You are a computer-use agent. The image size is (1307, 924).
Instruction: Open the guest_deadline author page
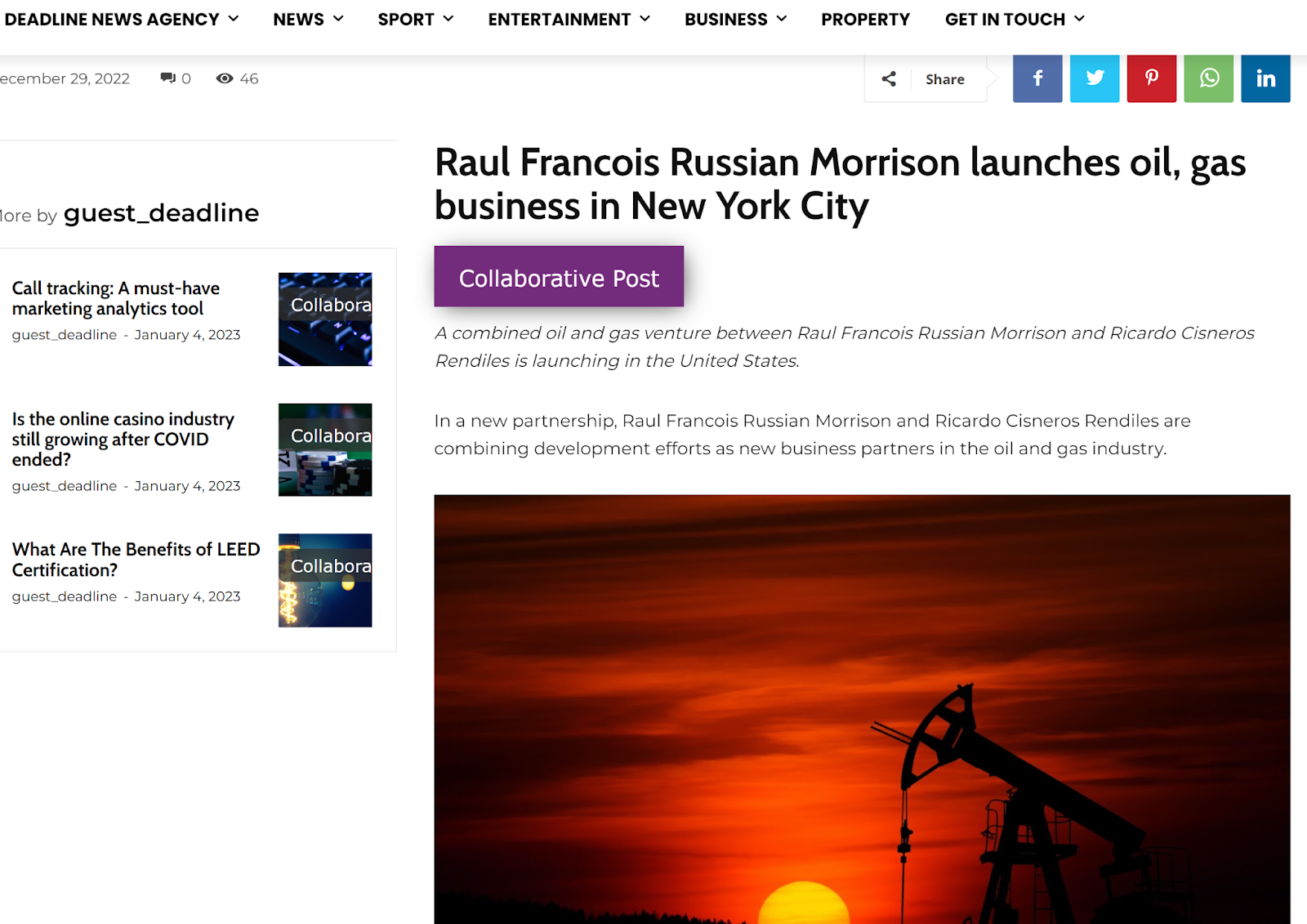point(161,213)
